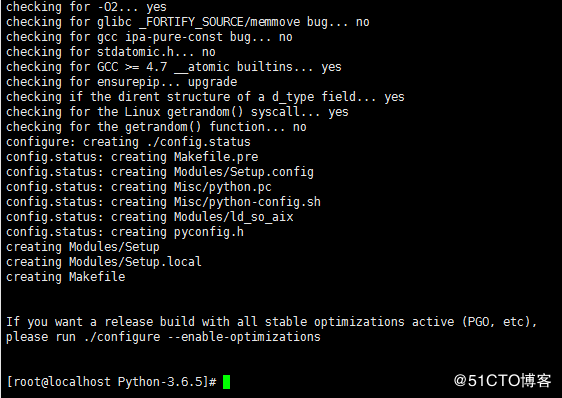Click the Modules/ld_so_aix output line

coord(150,217)
